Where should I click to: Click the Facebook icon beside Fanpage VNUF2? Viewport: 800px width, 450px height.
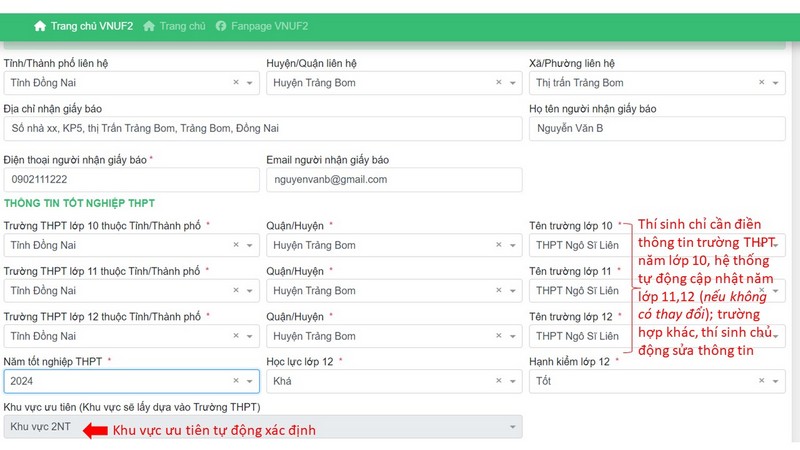[x=221, y=25]
